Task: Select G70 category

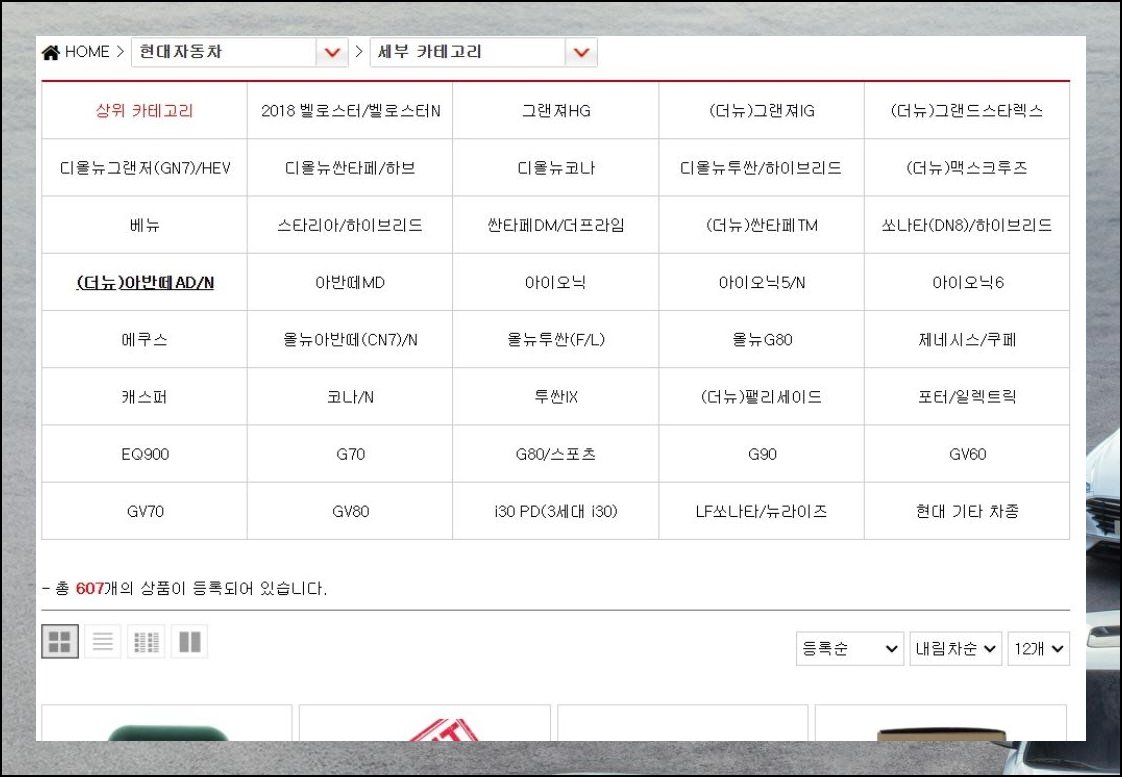Action: [351, 454]
